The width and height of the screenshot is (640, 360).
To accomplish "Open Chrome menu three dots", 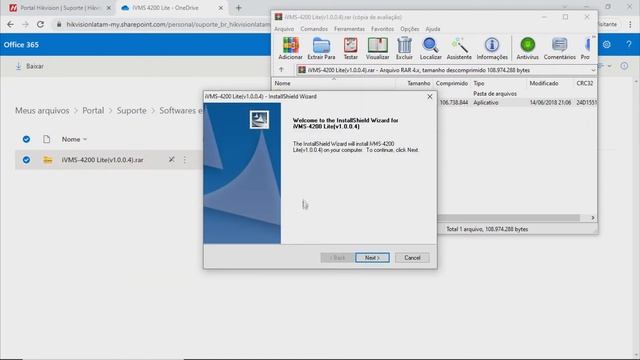I will (630, 24).
